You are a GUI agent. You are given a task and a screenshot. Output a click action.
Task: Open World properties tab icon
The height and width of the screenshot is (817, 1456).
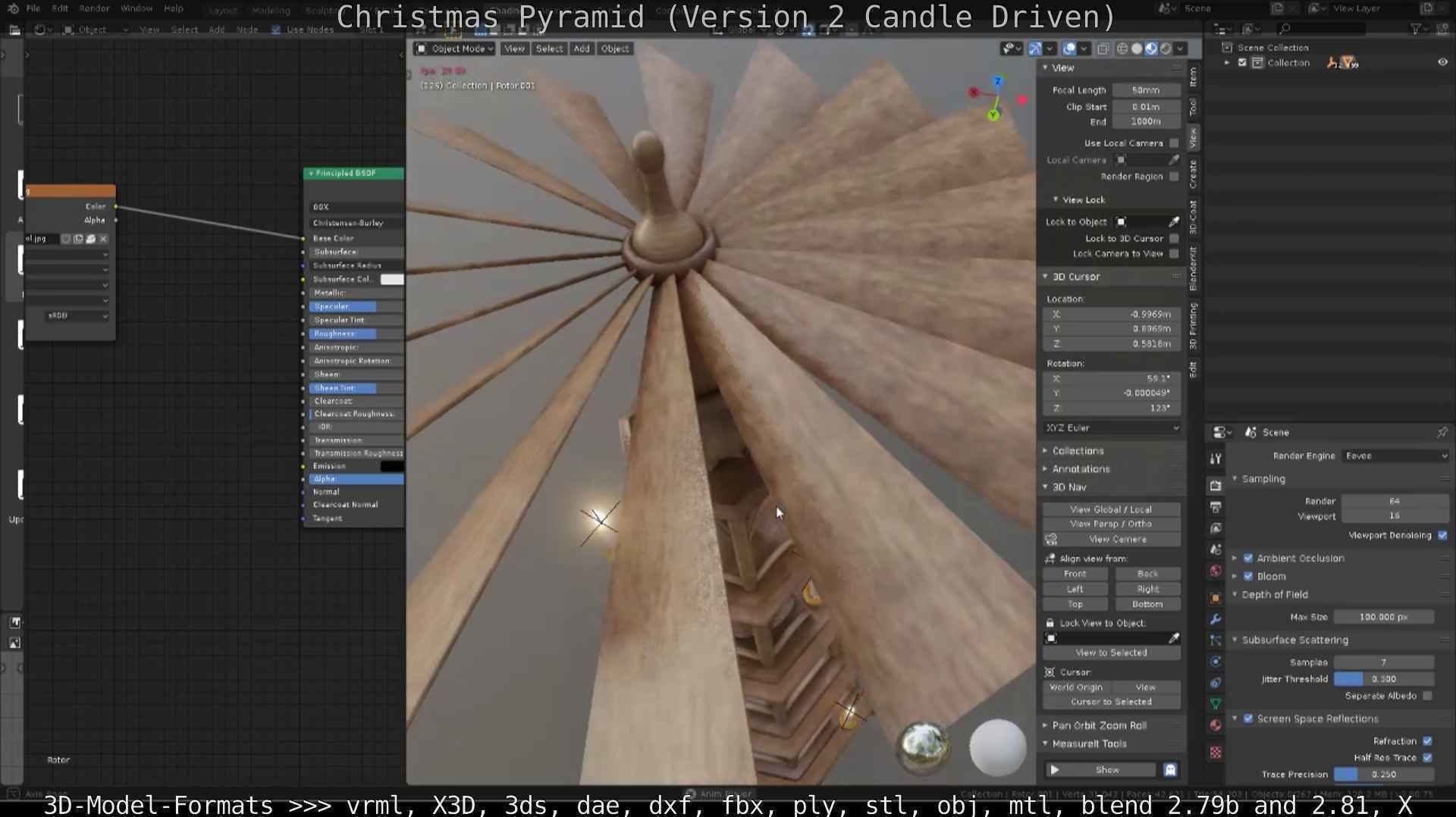click(x=1216, y=571)
